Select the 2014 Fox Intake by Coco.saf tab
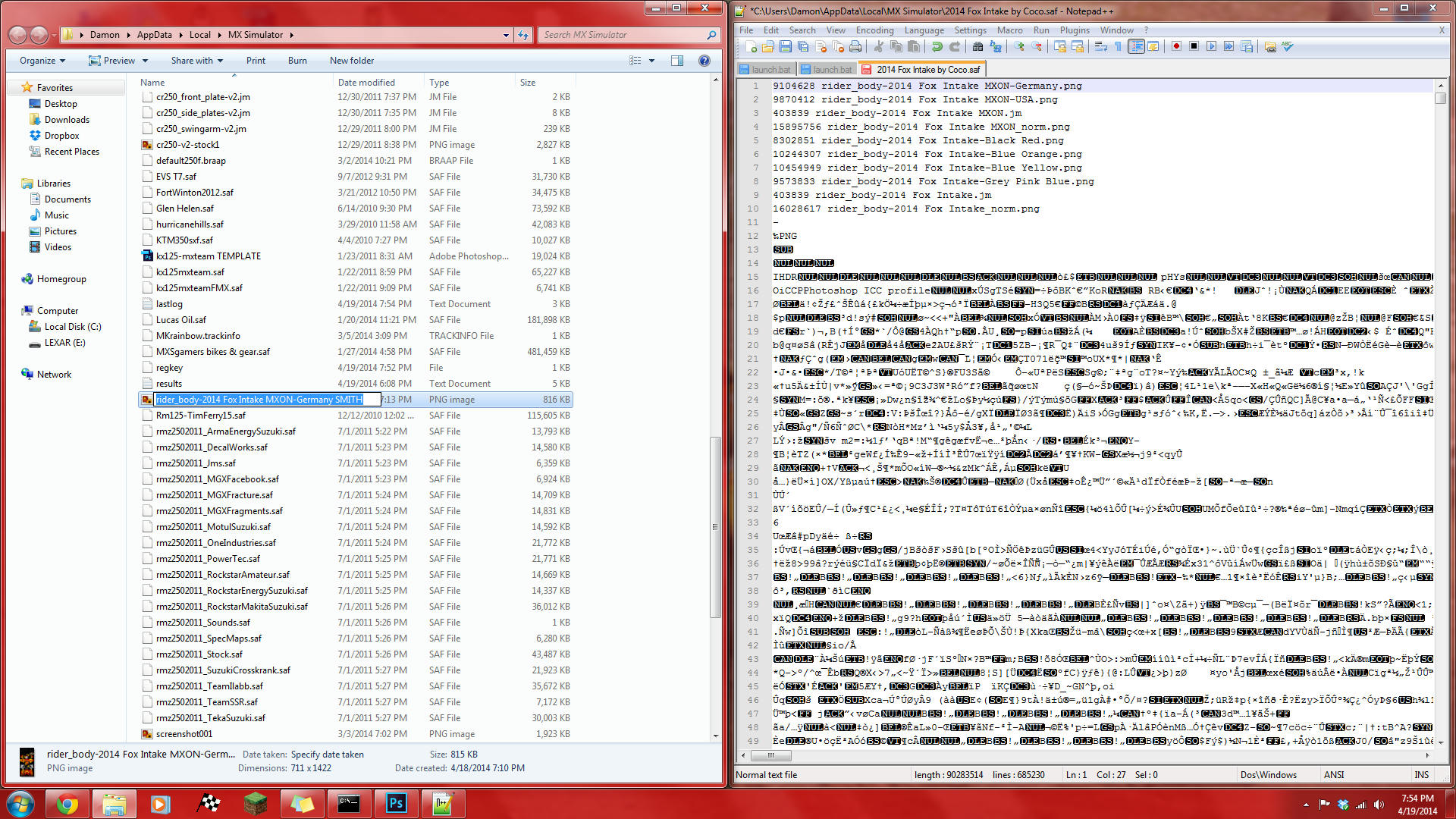1456x819 pixels. coord(921,69)
